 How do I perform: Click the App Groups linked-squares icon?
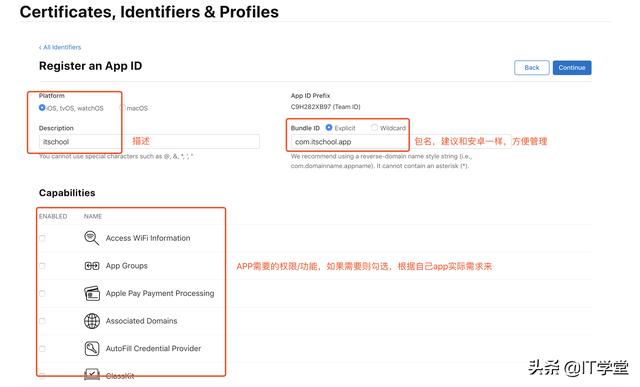(92, 266)
